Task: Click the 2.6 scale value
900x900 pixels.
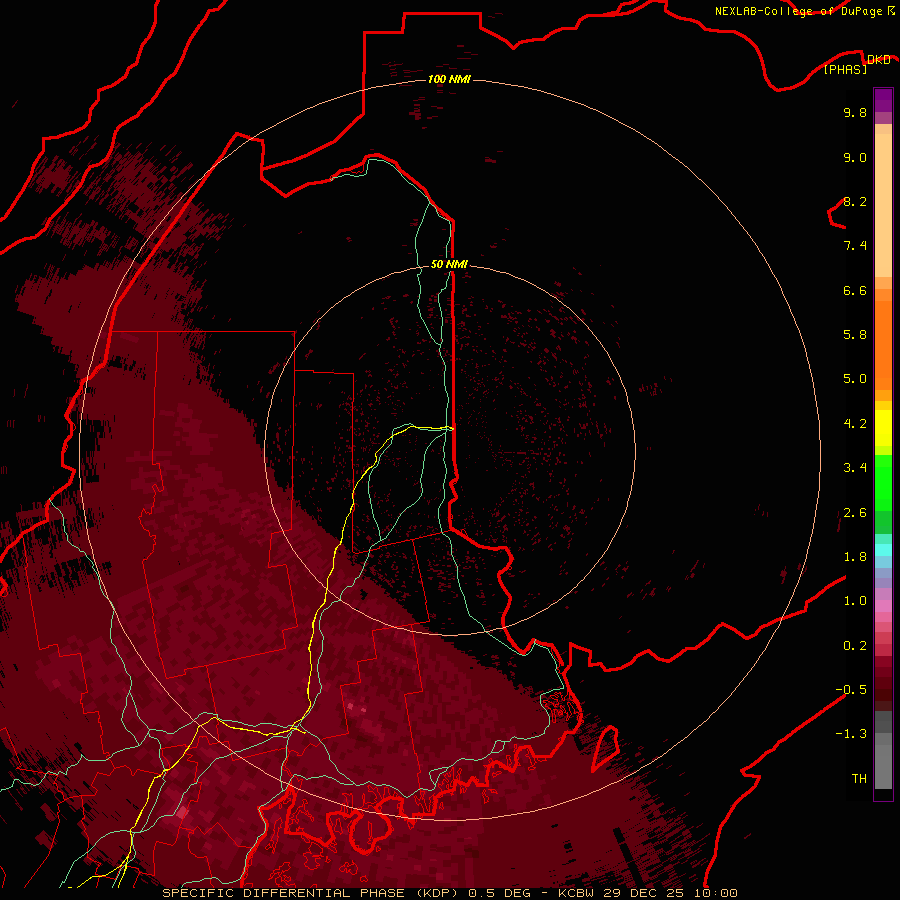Action: [x=855, y=513]
